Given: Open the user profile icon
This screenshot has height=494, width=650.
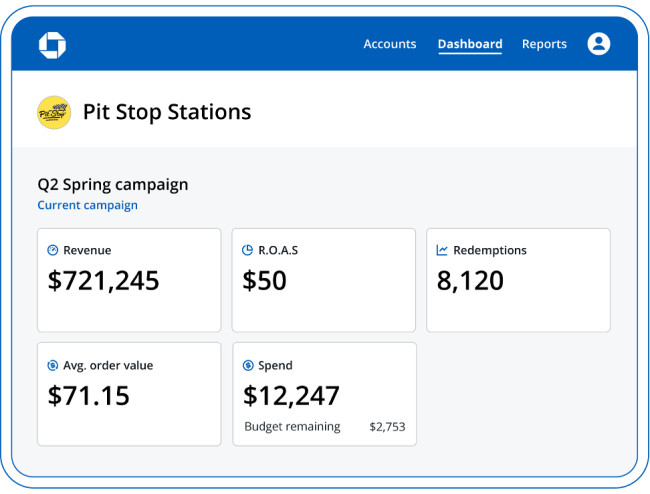Looking at the screenshot, I should coord(599,44).
